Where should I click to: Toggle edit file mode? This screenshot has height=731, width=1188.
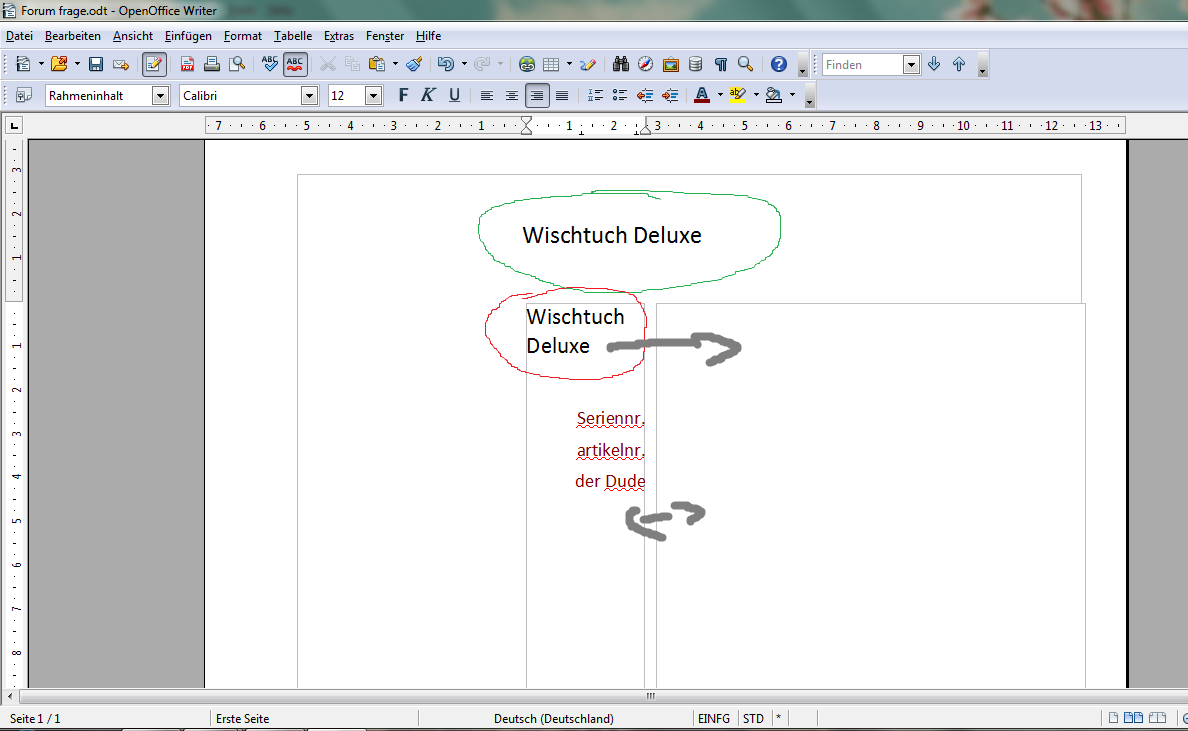coord(154,64)
